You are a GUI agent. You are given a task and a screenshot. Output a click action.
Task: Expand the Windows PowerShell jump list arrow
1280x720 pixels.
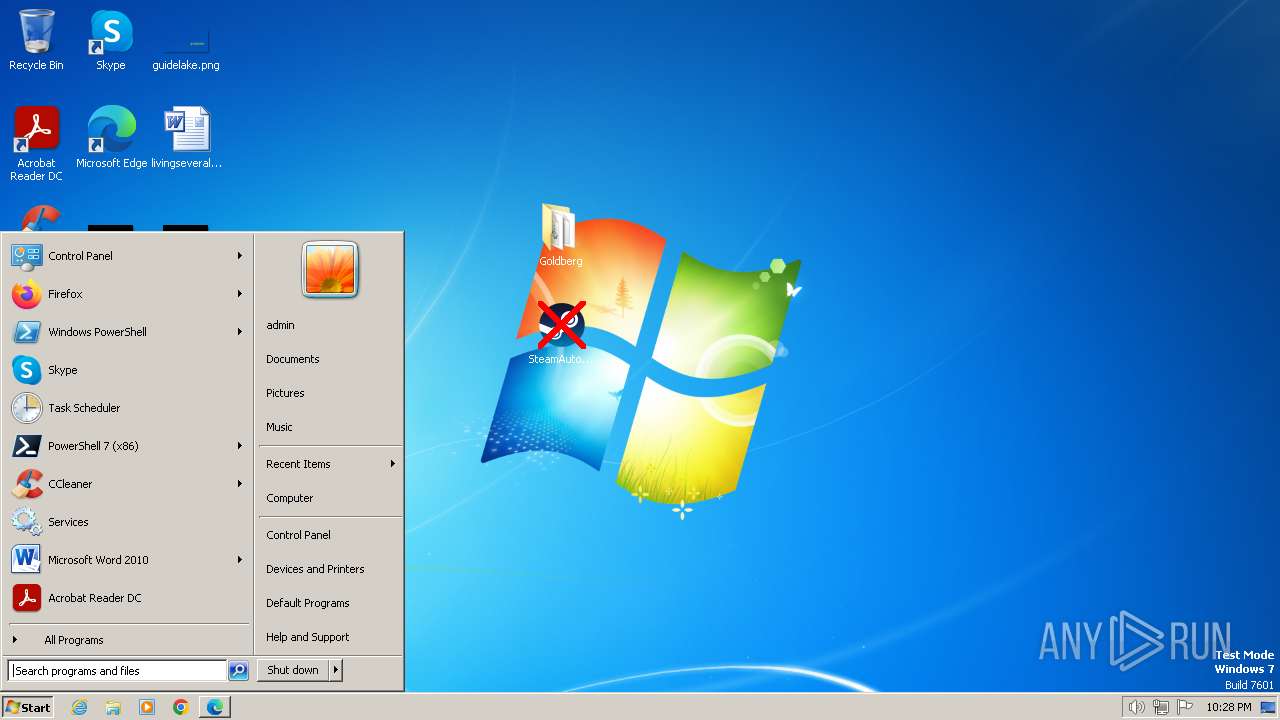[x=240, y=332]
